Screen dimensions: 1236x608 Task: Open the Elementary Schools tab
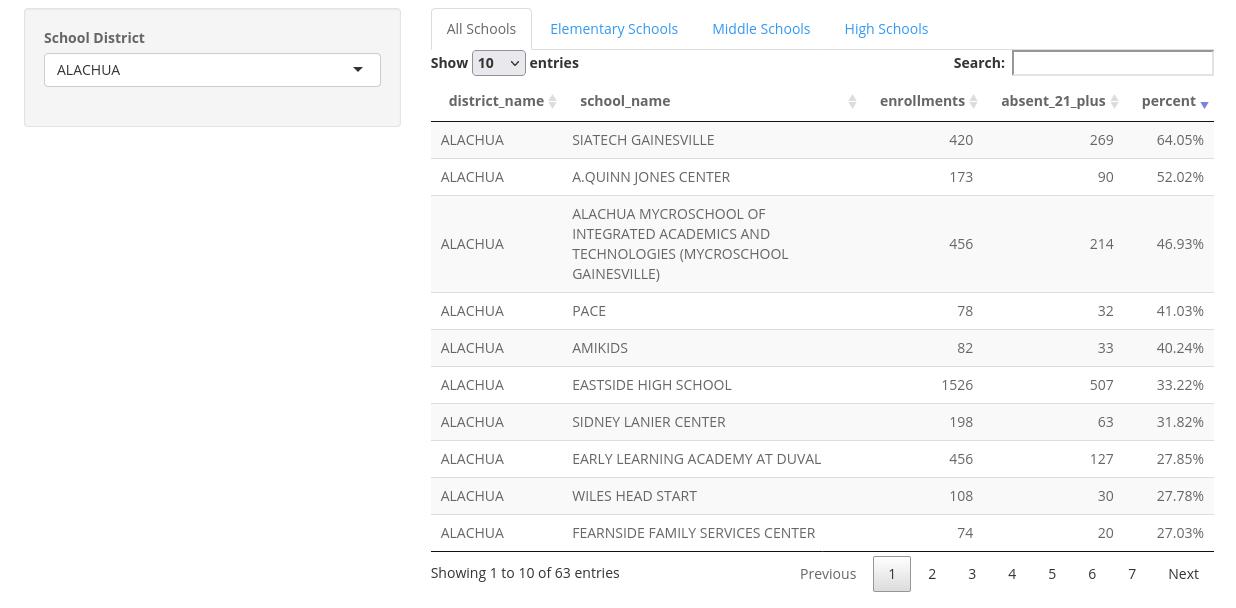[614, 29]
